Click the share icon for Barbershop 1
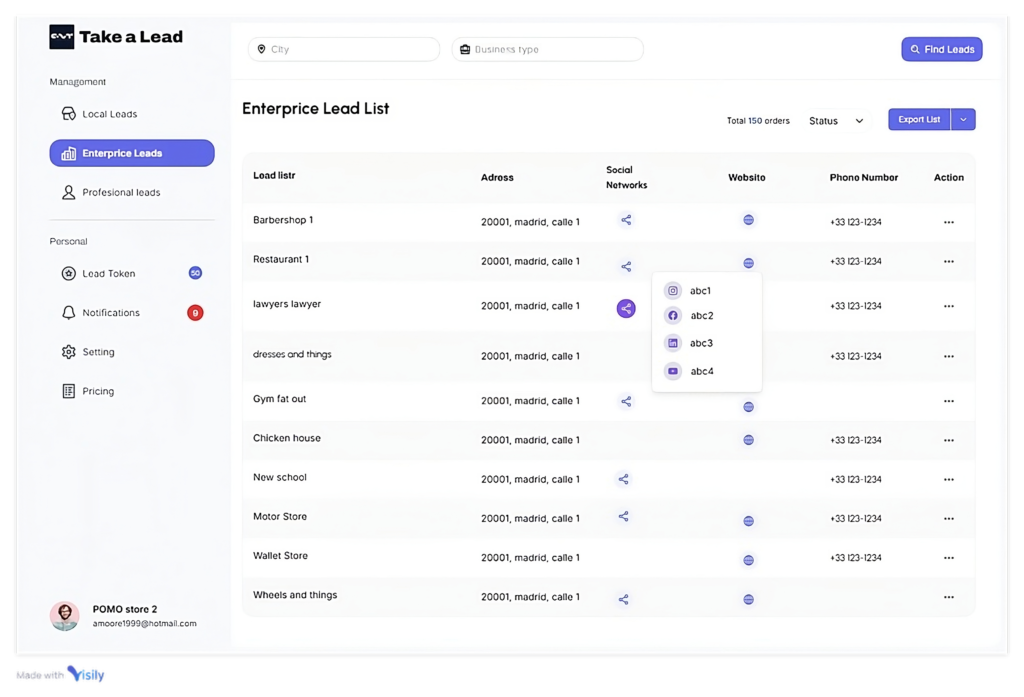Image resolution: width=1024 pixels, height=697 pixels. pos(626,220)
